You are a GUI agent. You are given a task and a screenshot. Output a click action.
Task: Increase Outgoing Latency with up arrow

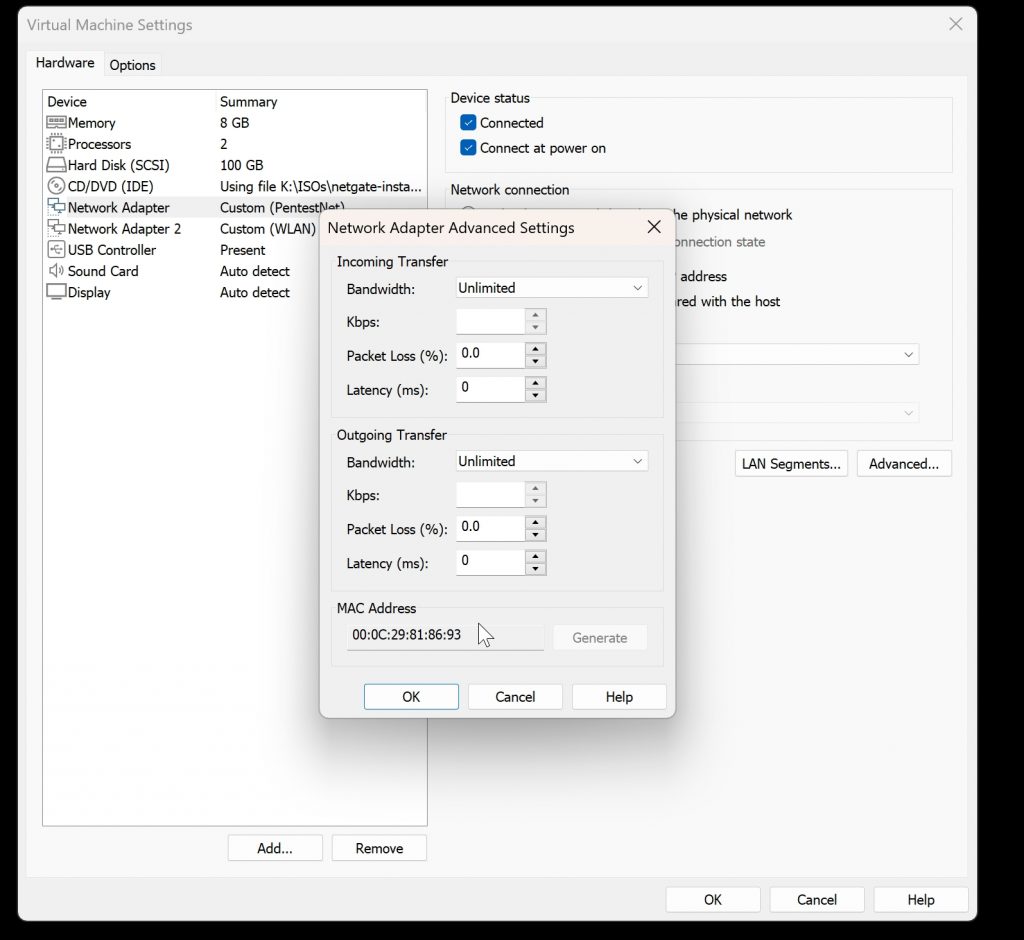pos(536,557)
